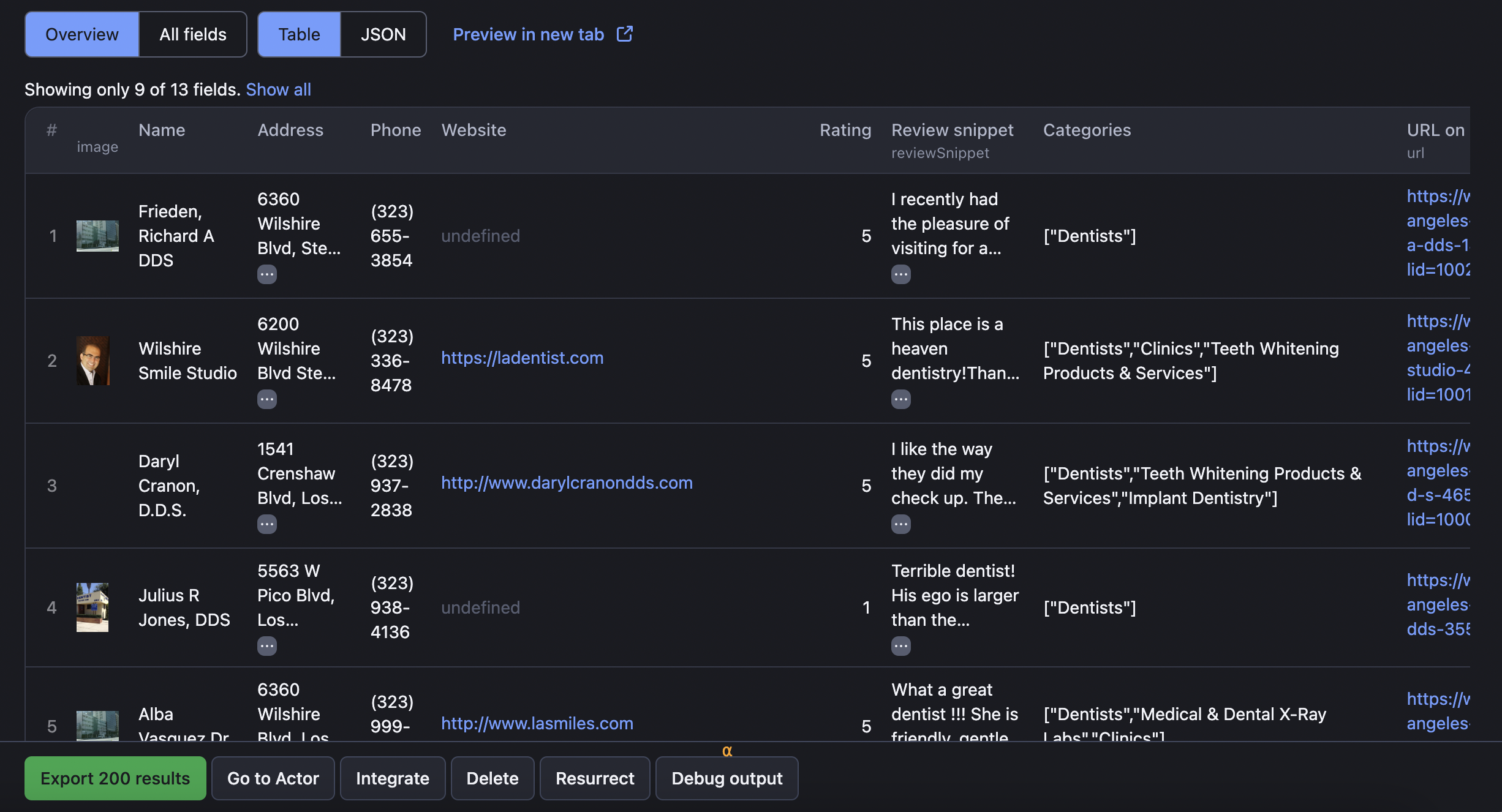Expand the 'I recently had' review snippet
1502x812 pixels.
point(900,274)
